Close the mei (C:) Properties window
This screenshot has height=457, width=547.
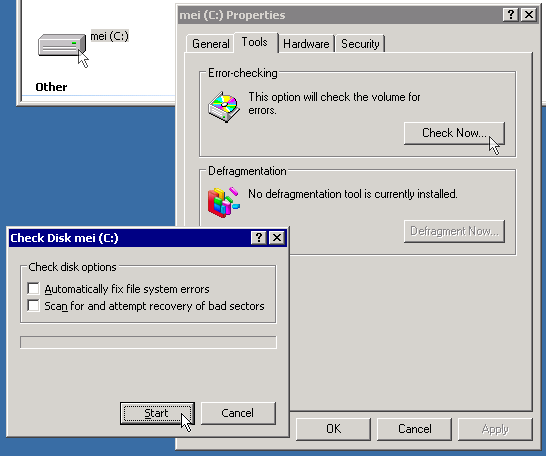tap(529, 15)
